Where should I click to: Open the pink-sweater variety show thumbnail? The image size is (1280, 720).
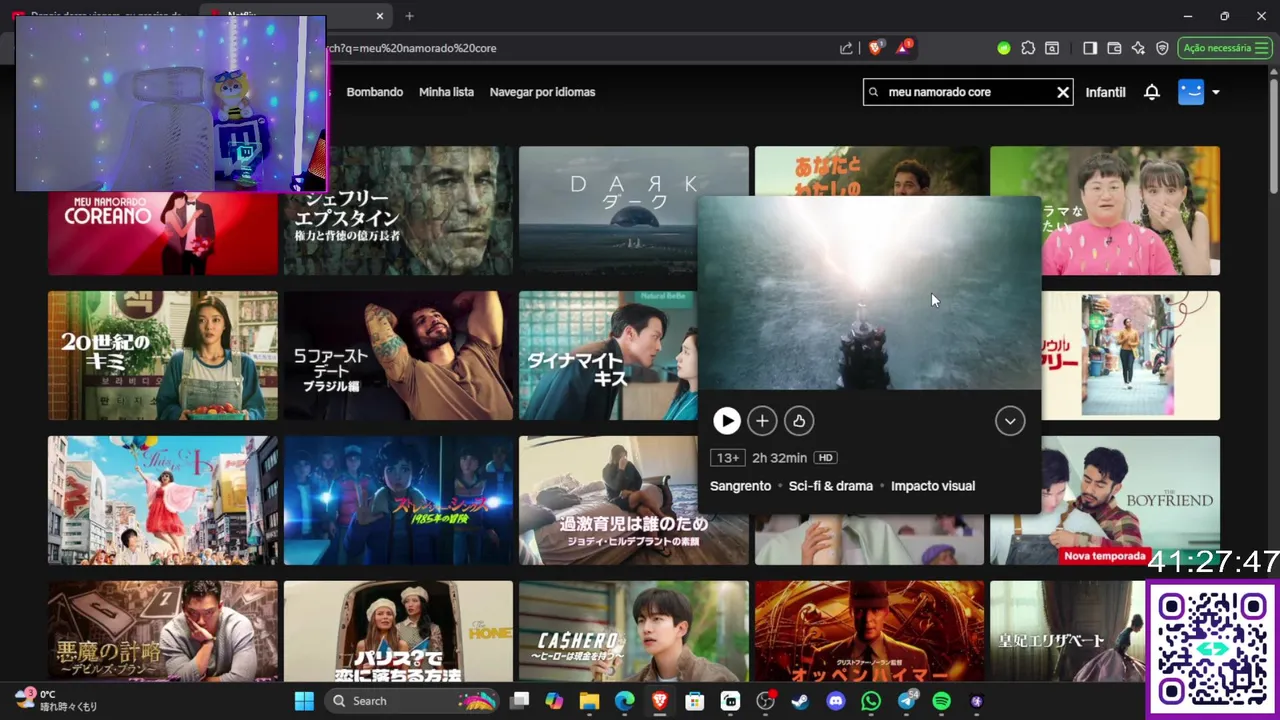[1130, 211]
